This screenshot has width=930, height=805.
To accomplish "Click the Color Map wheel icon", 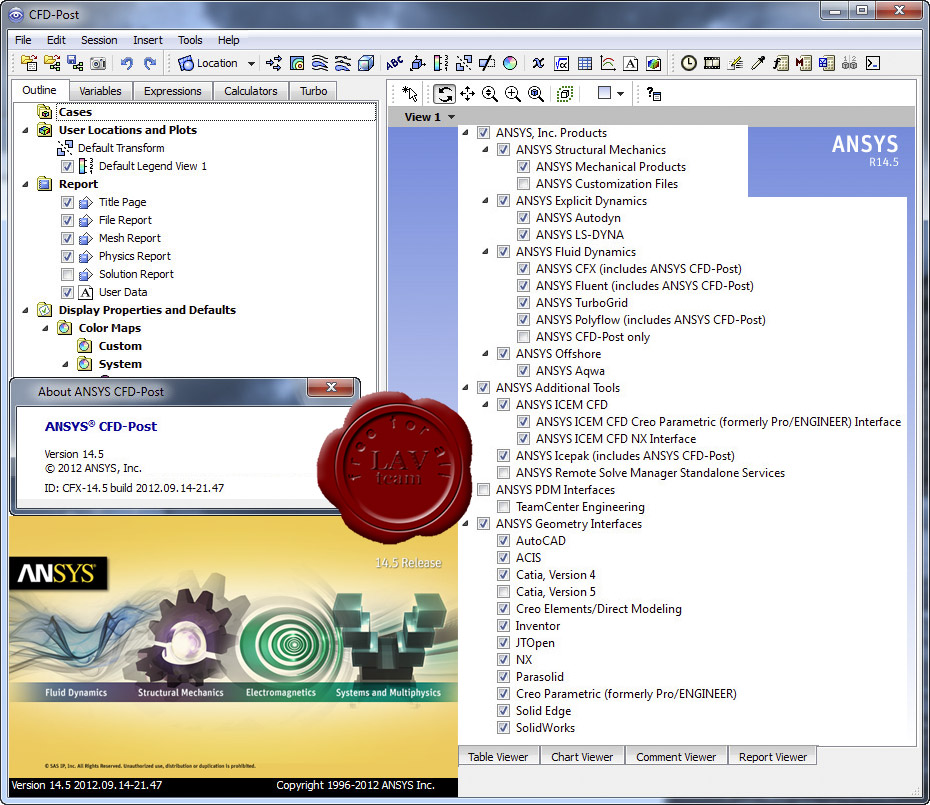I will (x=510, y=63).
